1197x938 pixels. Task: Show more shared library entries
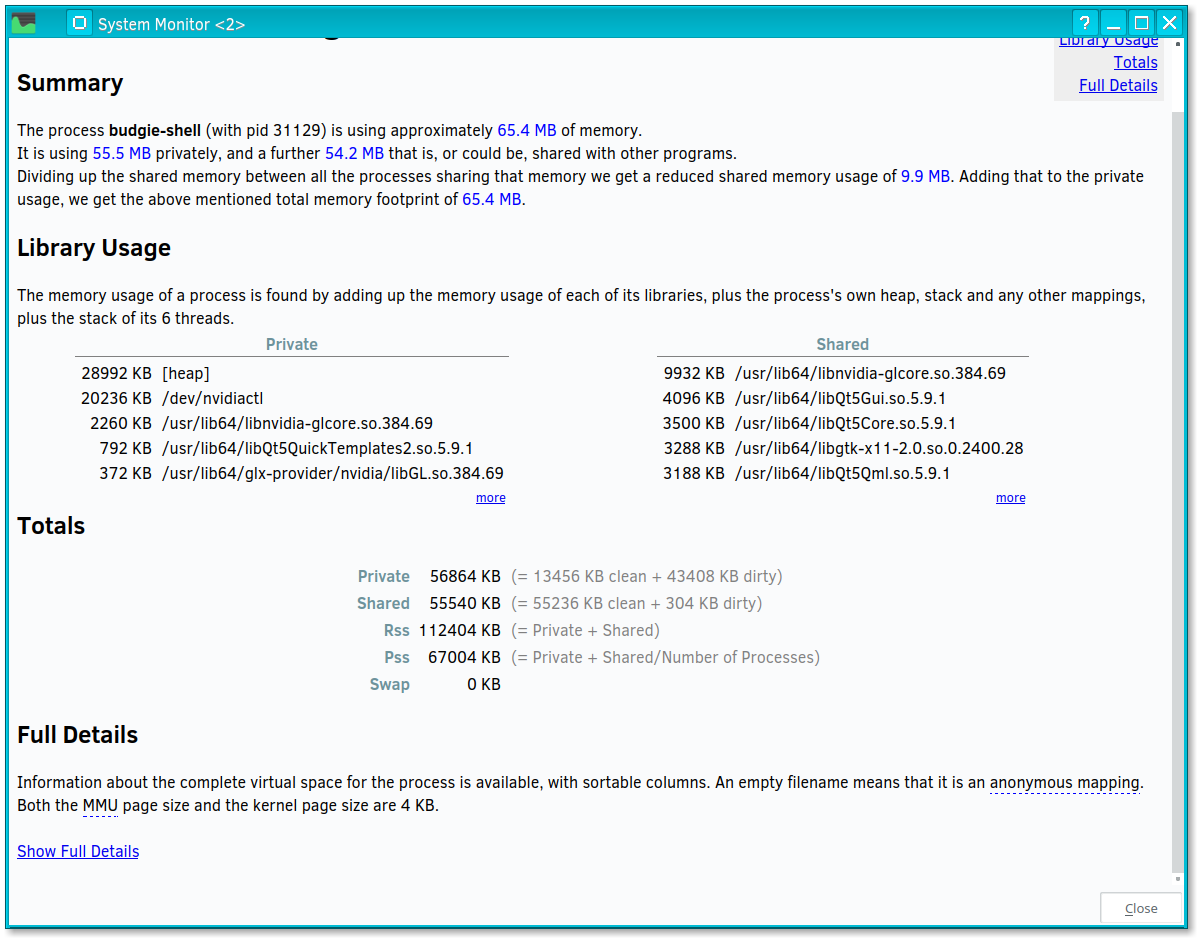point(1010,498)
